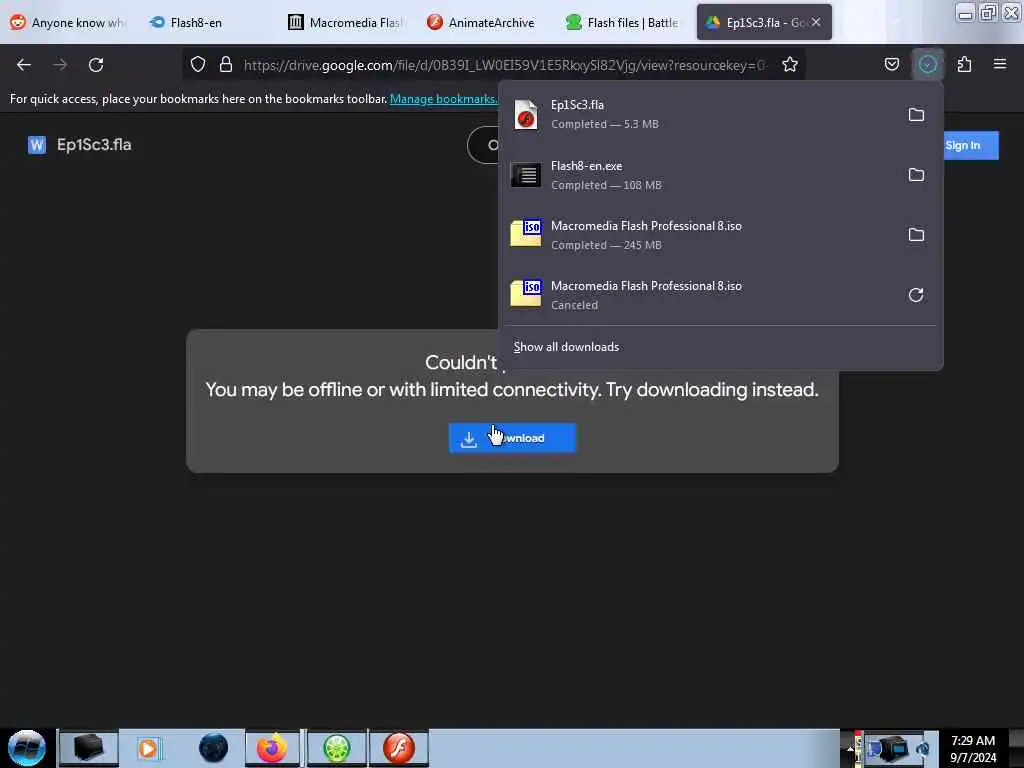Retry the canceled Macromedia Flash Professional 8.iso download
Image resolution: width=1024 pixels, height=768 pixels.
click(916, 295)
